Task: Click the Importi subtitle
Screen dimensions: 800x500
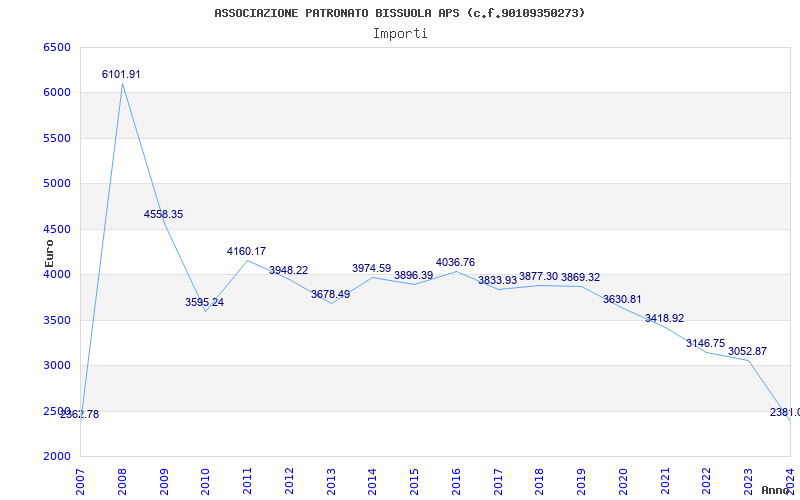Action: point(400,34)
